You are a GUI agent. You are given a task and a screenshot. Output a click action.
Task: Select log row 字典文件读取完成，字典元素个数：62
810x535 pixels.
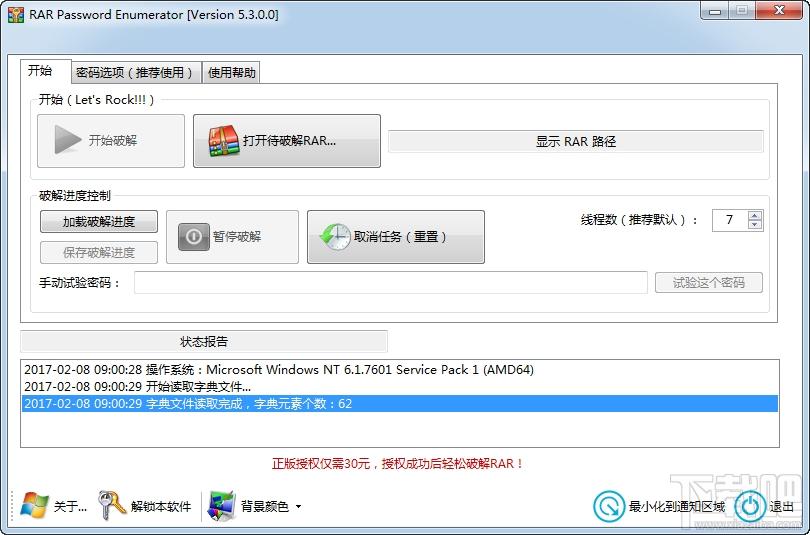point(399,404)
